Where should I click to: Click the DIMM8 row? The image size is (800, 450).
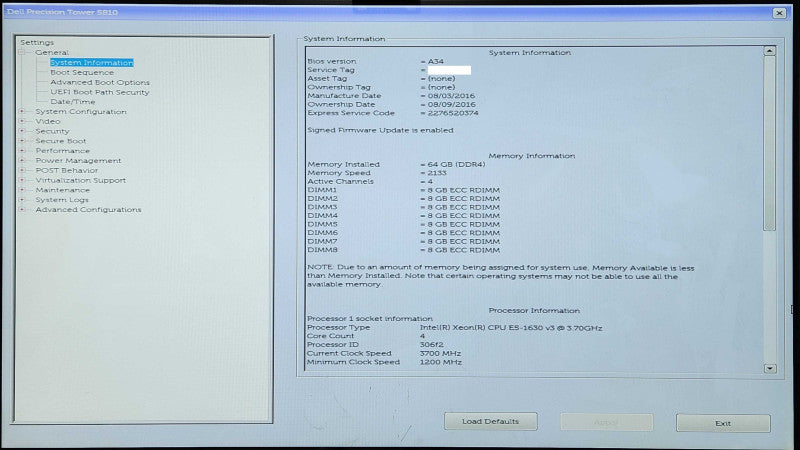(x=404, y=250)
